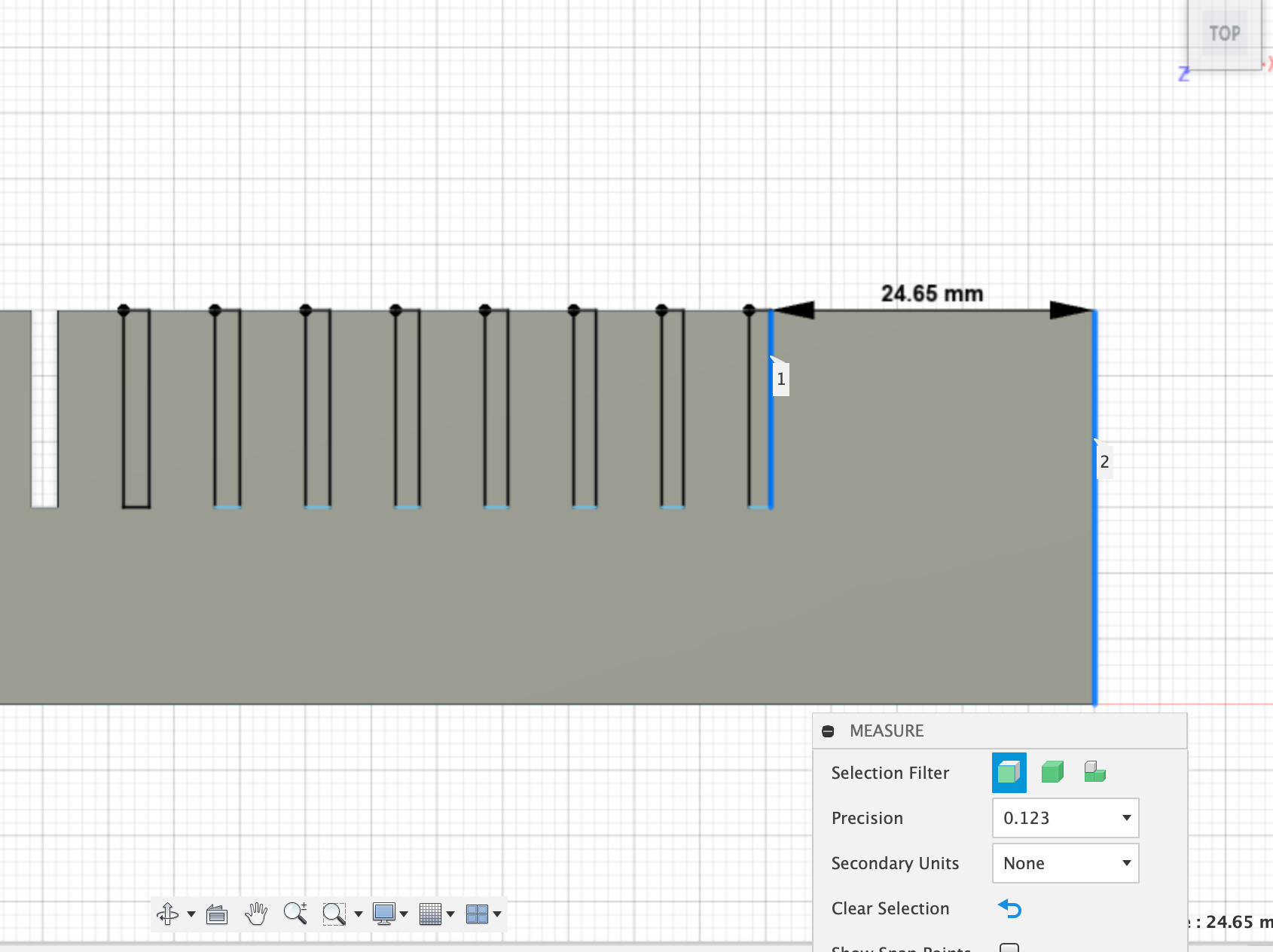Open the Secondary Units dropdown set to None
This screenshot has height=952, width=1273.
(x=1065, y=863)
